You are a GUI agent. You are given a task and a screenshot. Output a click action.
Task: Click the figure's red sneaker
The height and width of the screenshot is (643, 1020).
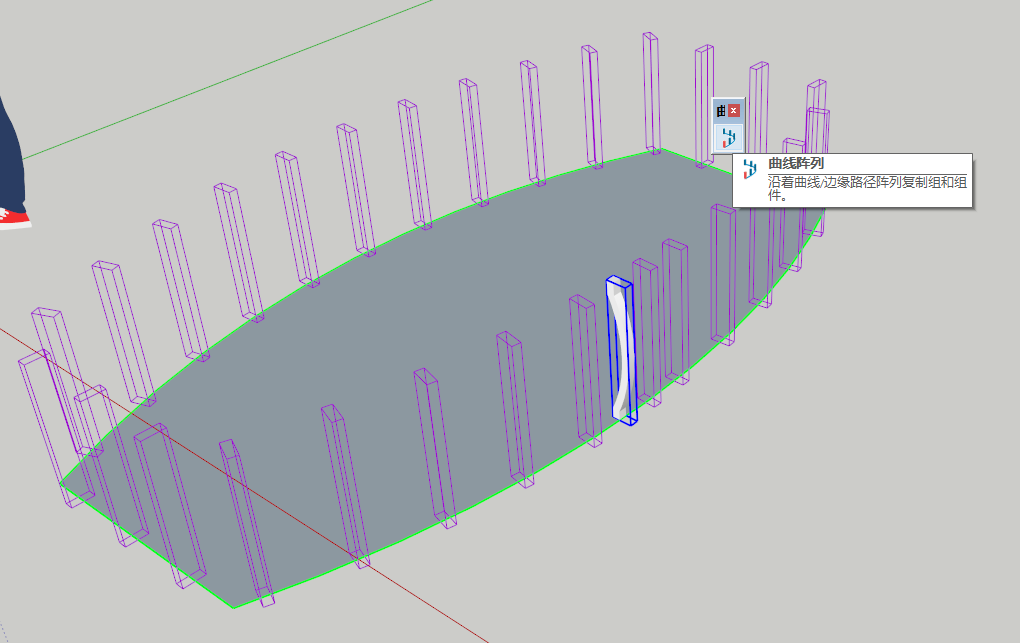tap(13, 218)
